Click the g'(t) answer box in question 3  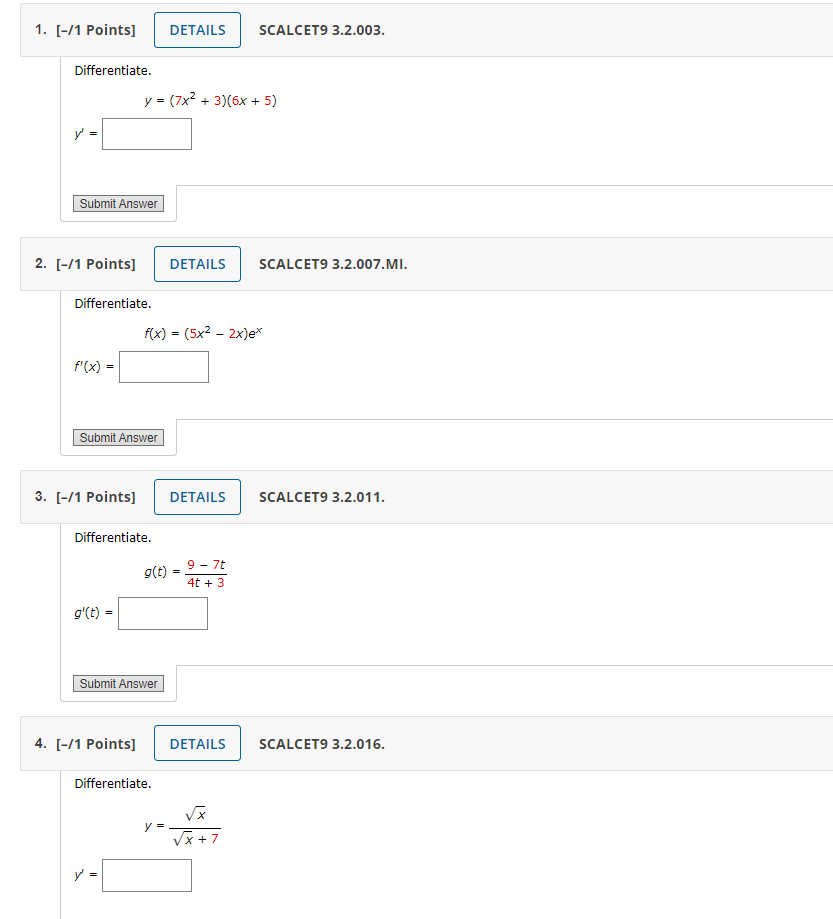pos(162,613)
